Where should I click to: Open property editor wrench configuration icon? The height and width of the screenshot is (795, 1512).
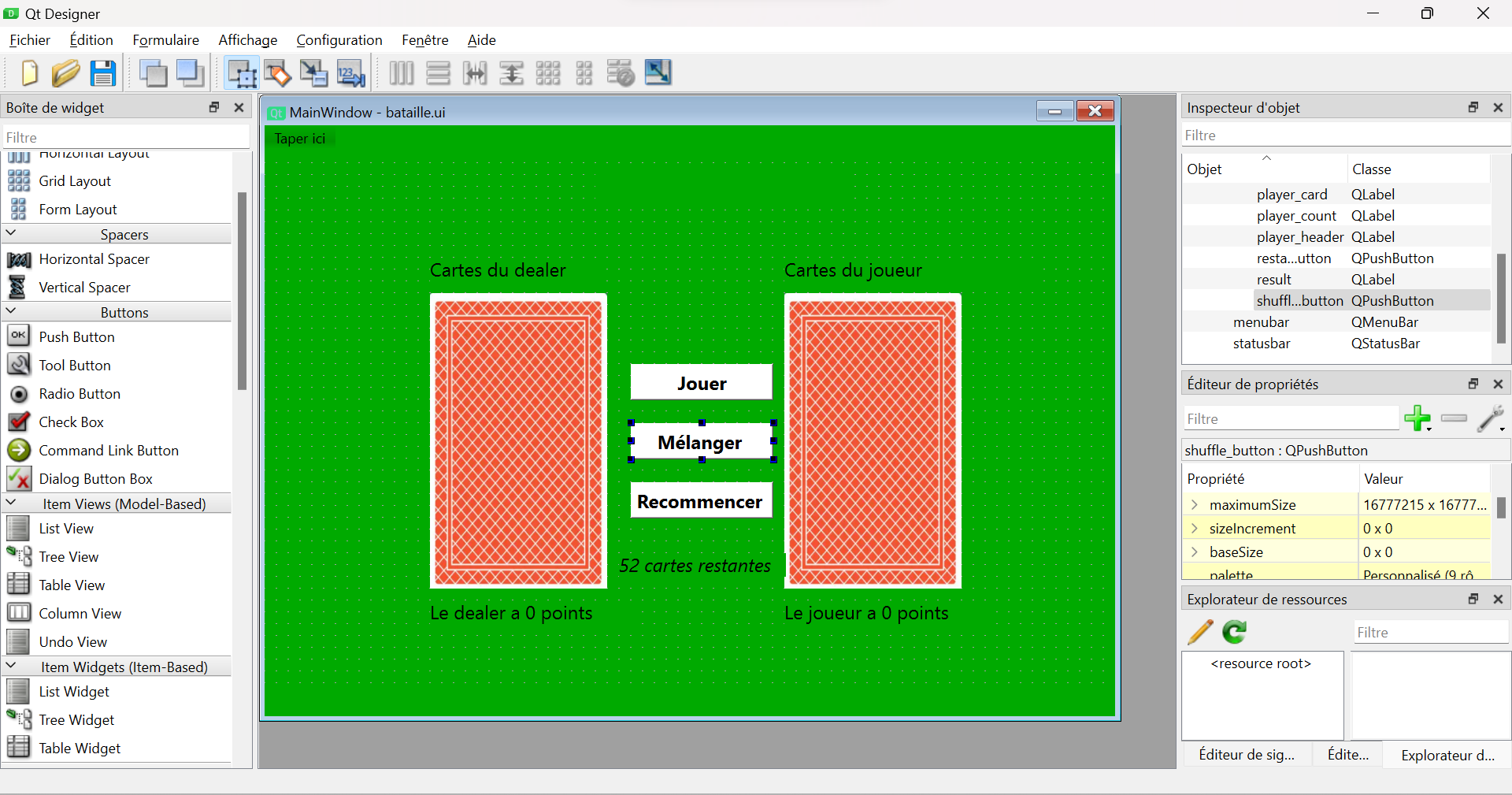click(x=1490, y=418)
